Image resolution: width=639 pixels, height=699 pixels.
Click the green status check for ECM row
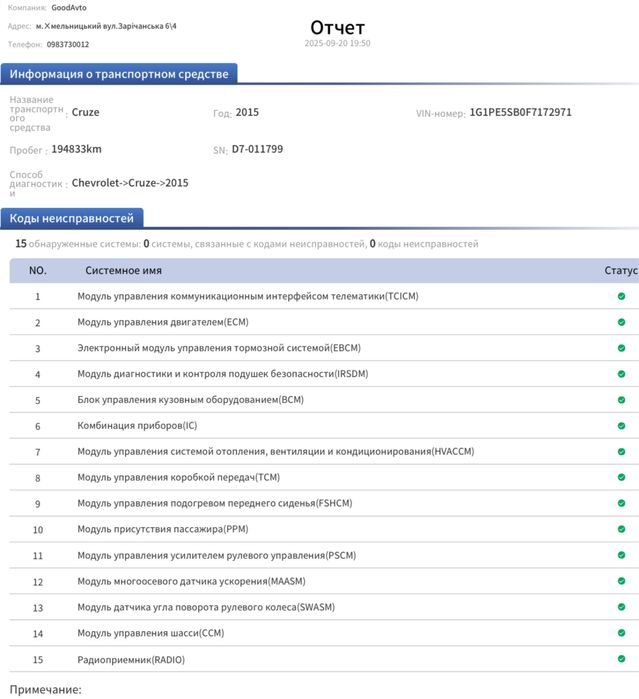[621, 322]
